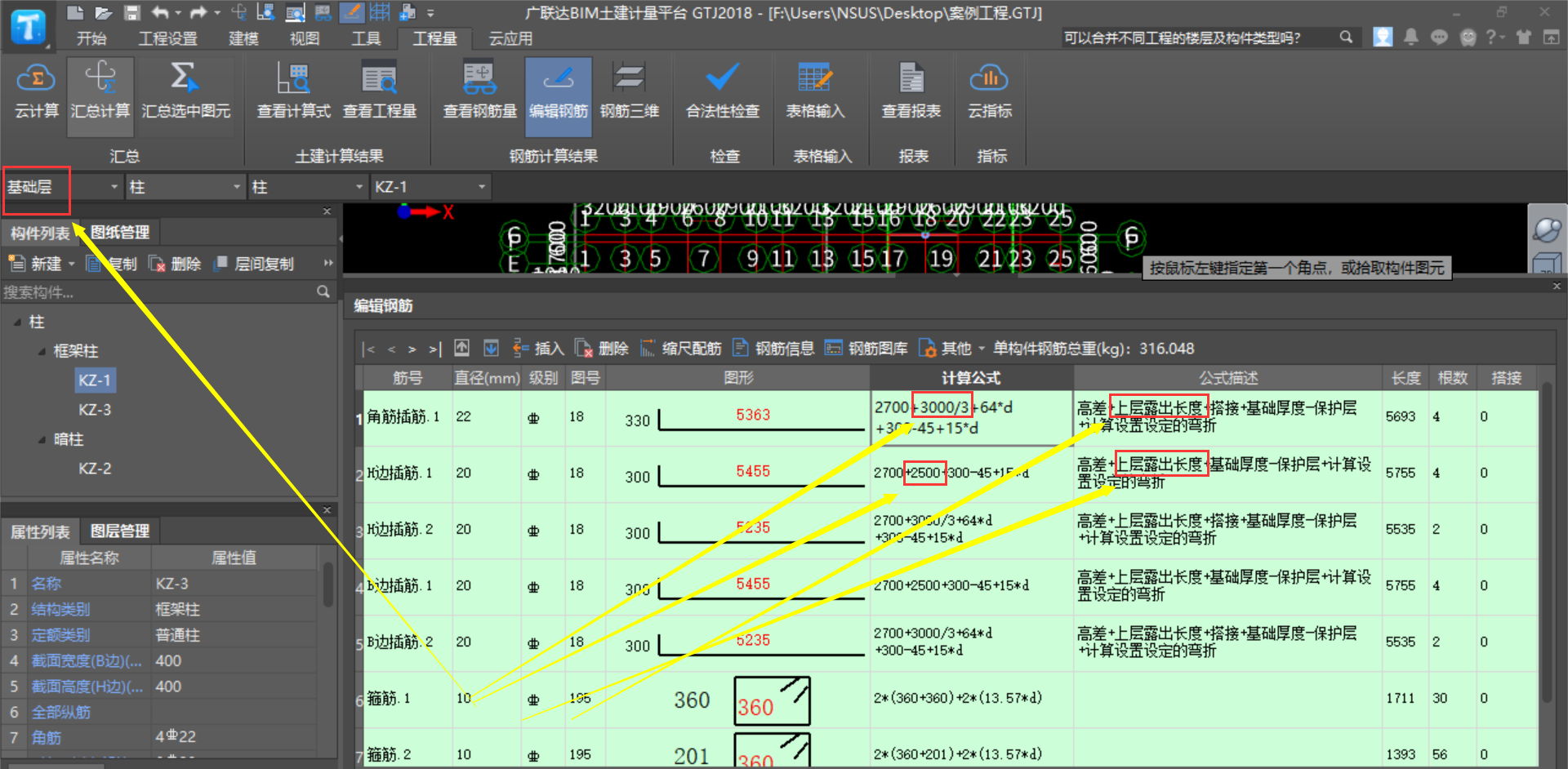Select KZ-1 in component tree
This screenshot has width=1568, height=769.
[x=94, y=380]
